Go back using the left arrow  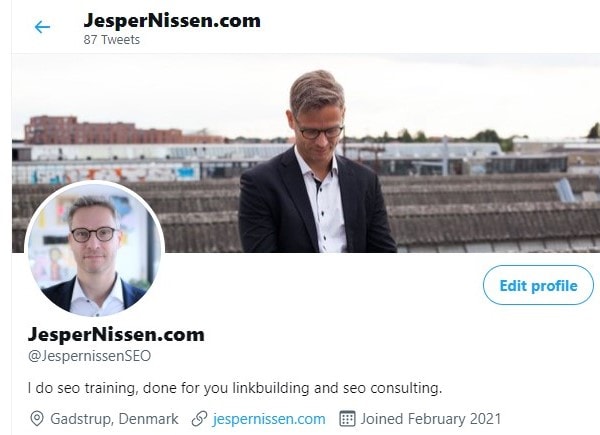tap(42, 27)
